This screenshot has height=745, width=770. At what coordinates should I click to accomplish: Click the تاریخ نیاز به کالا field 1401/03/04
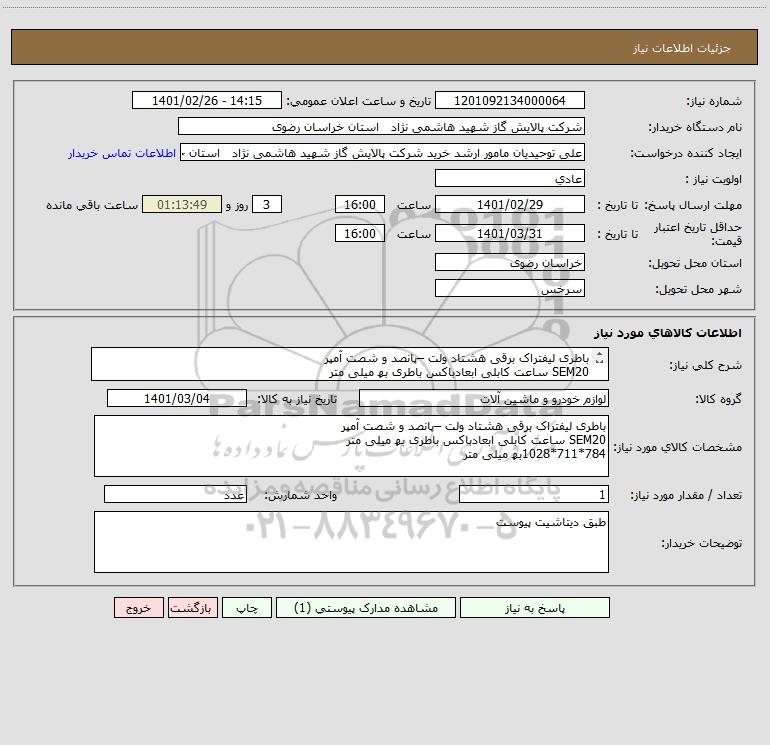177,398
